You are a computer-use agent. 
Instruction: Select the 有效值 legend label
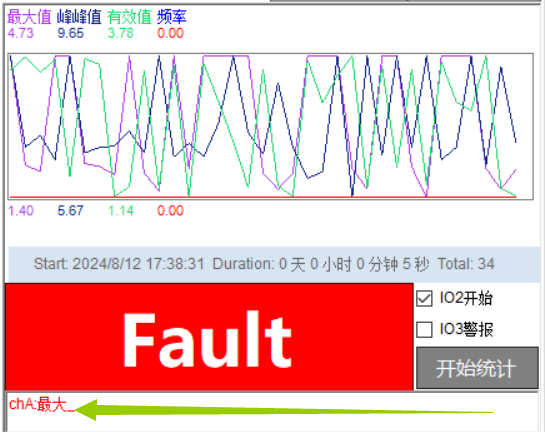click(129, 17)
